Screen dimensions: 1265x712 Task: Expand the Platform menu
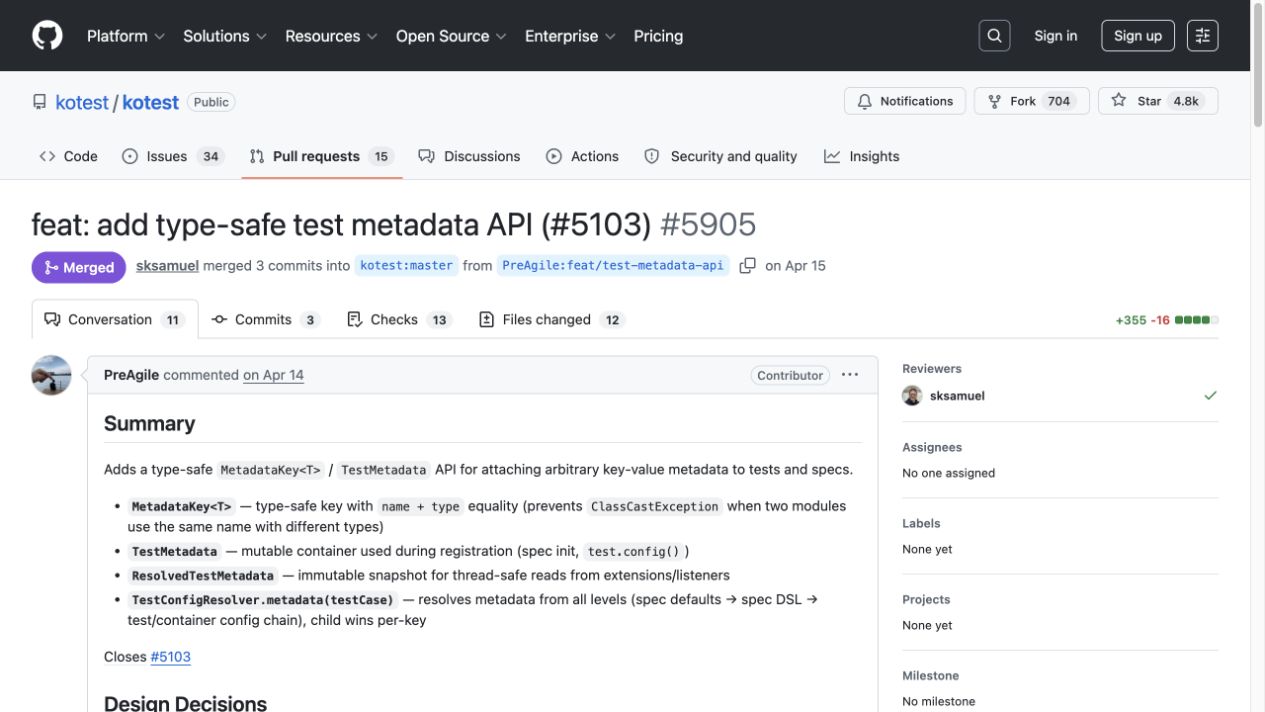[x=125, y=36]
